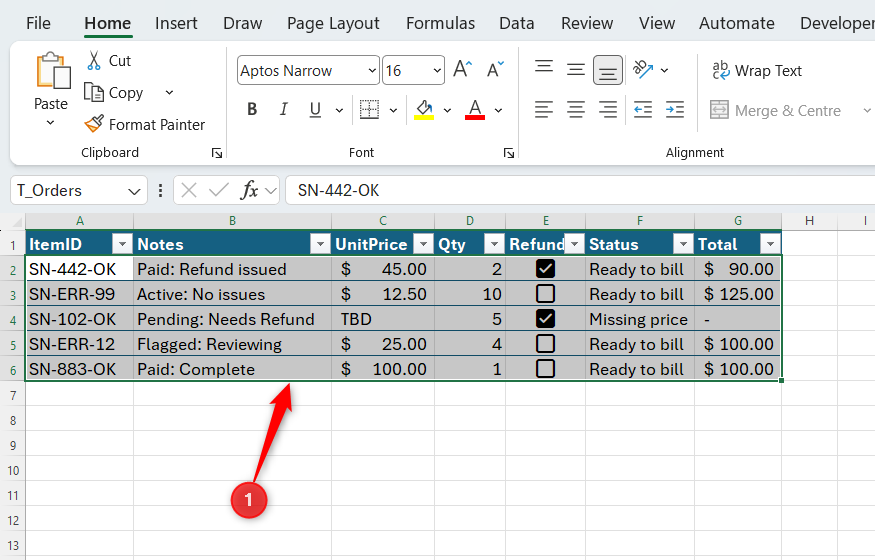This screenshot has width=875, height=560.
Task: Toggle Refund checkbox for SN-442-OK row
Action: click(x=545, y=269)
